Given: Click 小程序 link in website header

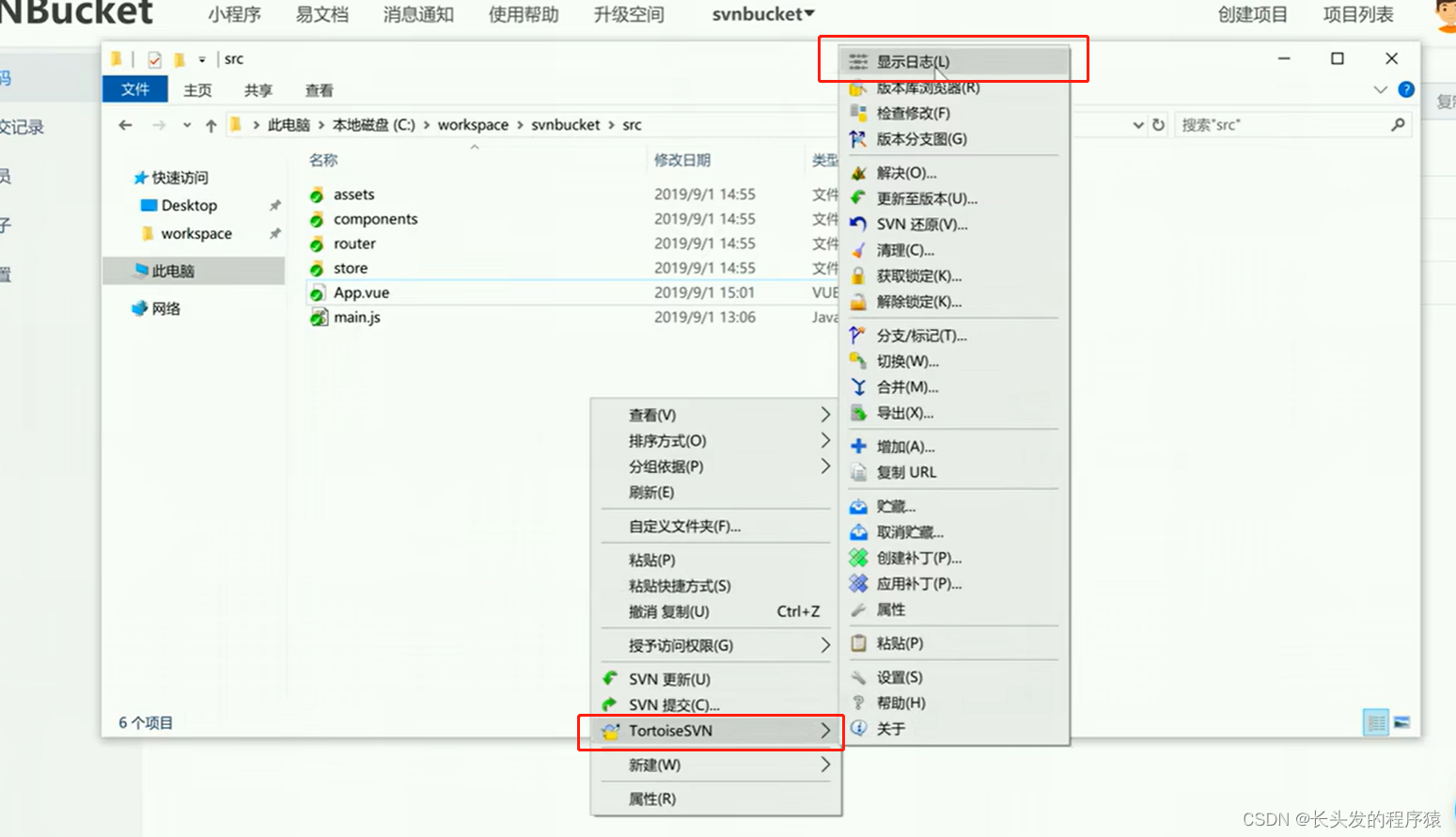Looking at the screenshot, I should (x=234, y=14).
